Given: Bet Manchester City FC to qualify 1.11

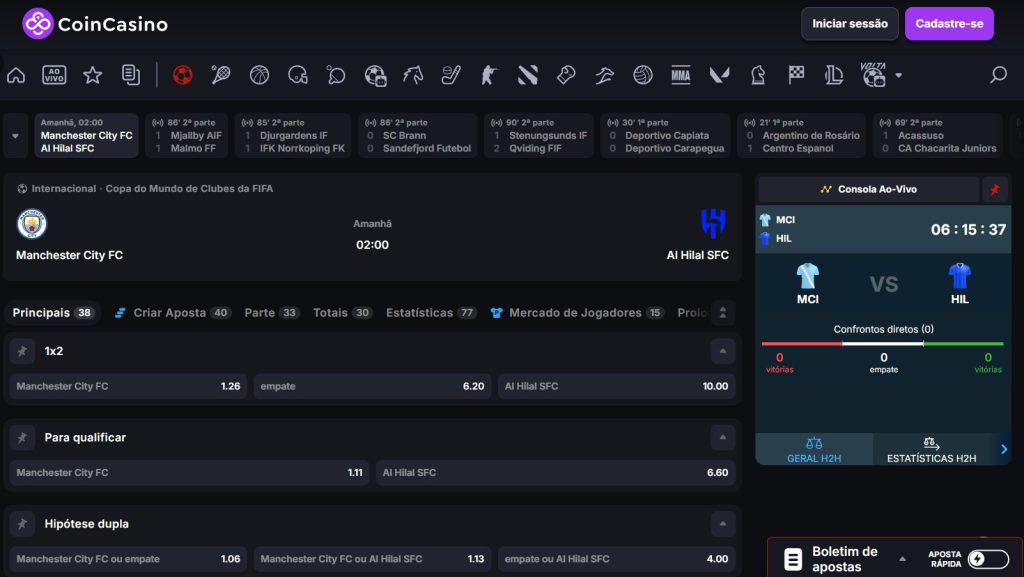Looking at the screenshot, I should point(189,473).
